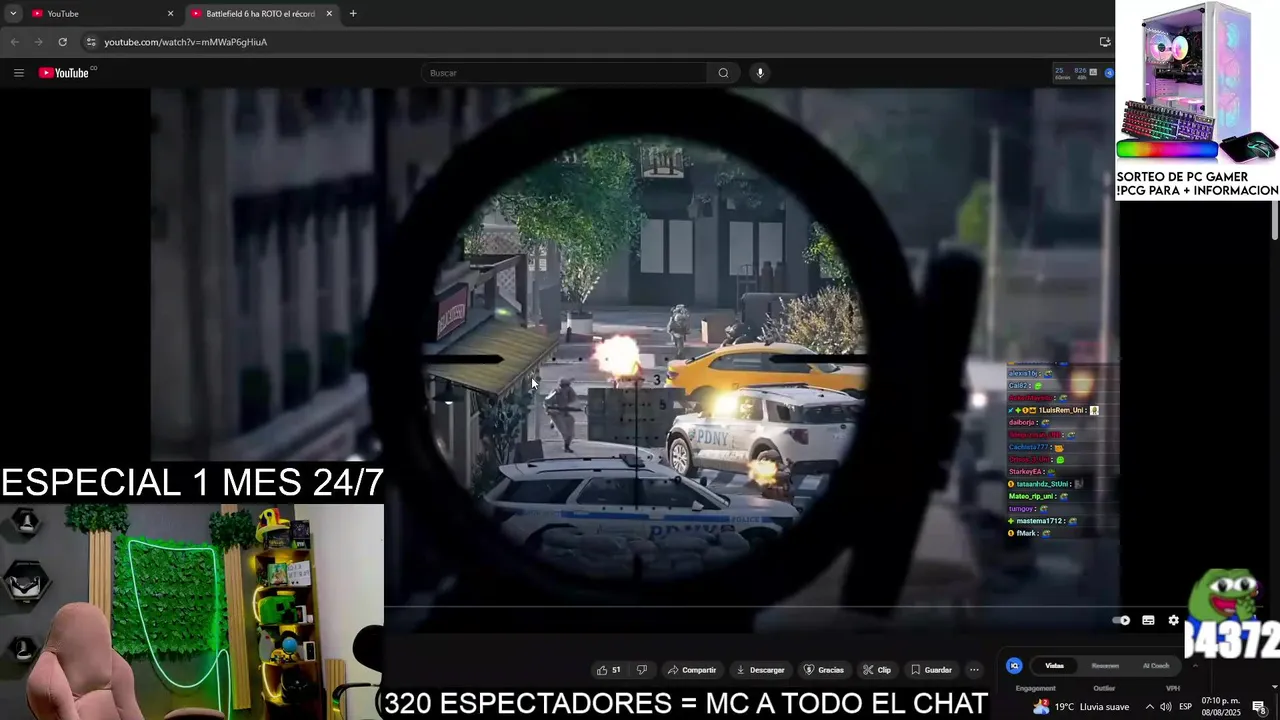Click the page vertical scrollbar

(x=1274, y=220)
